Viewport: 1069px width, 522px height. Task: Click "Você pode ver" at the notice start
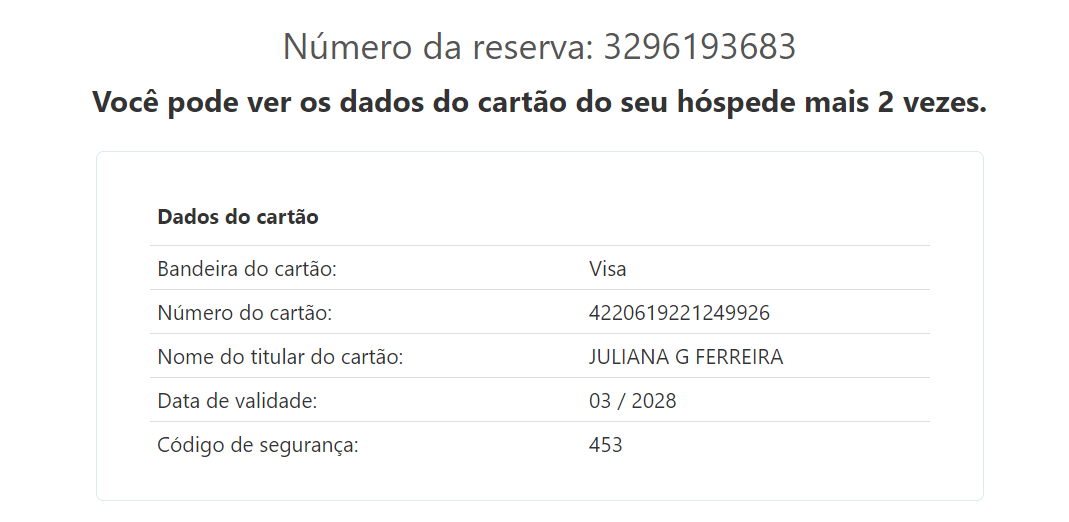point(174,102)
